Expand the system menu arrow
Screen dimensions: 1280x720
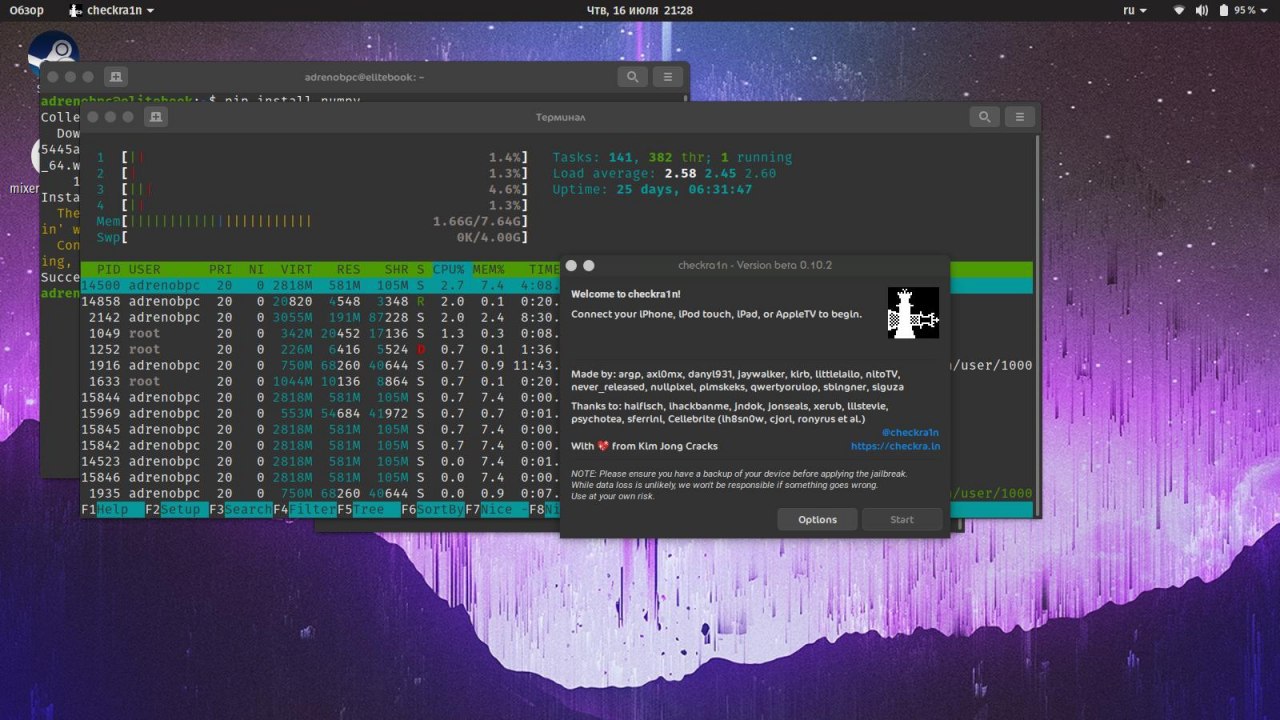[1264, 10]
